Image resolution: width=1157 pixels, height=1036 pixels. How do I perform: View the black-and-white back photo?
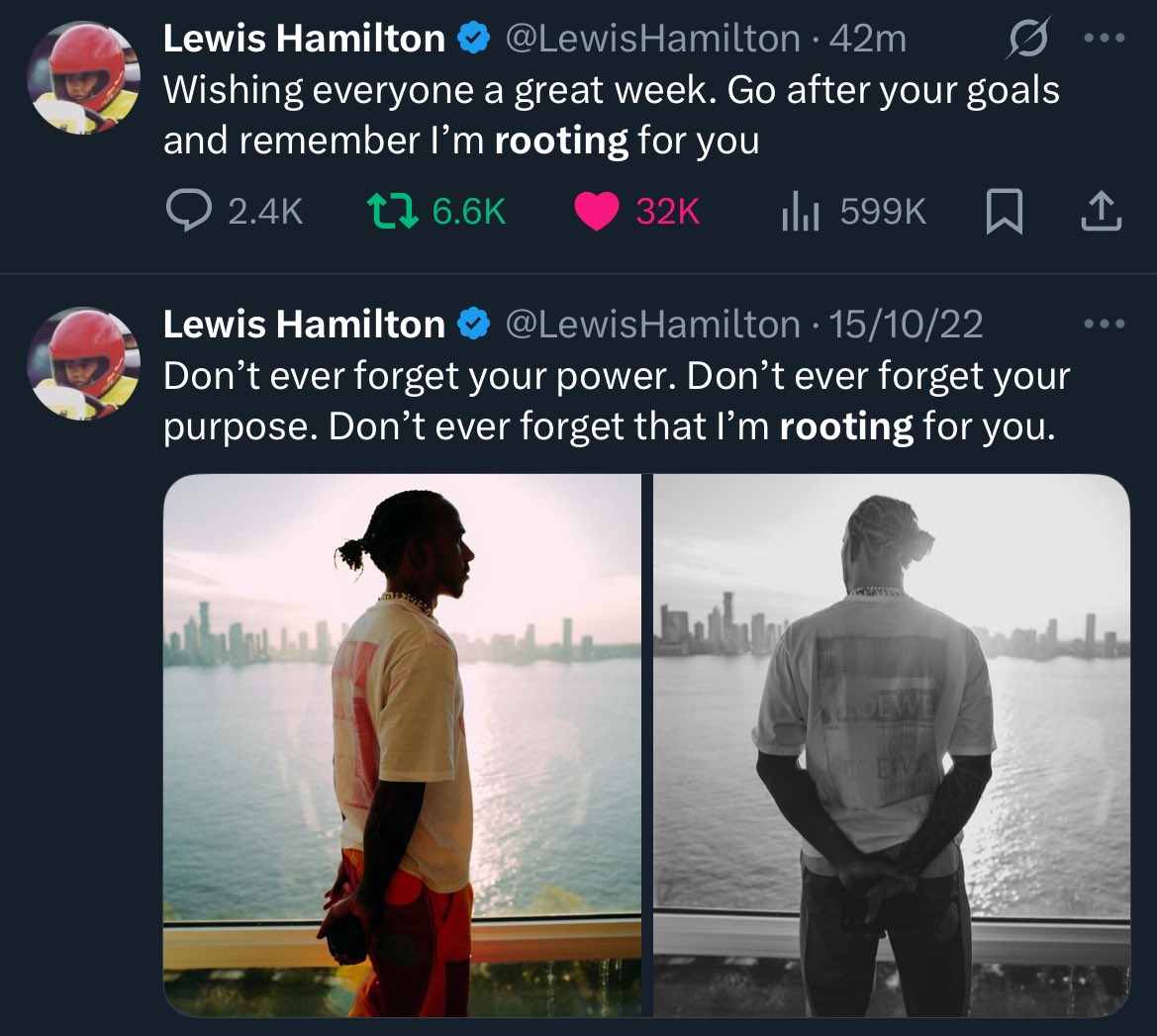click(x=892, y=745)
